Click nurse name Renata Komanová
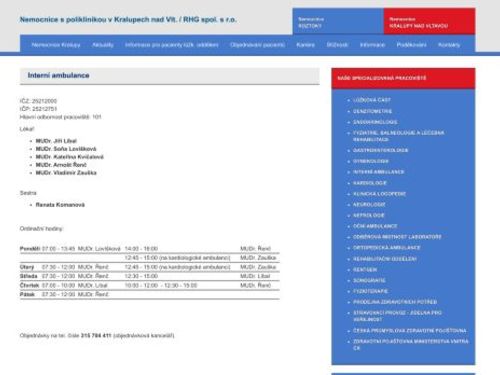Screen dimensions: 500x375 pyautogui.click(x=60, y=205)
